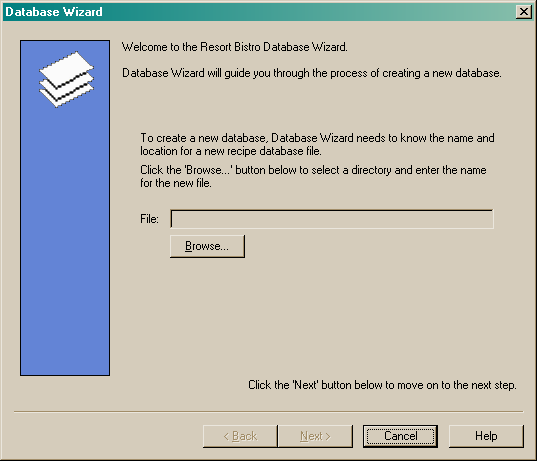Screen dimensions: 537x461
Task: Click the "Click the 'Next' button below" hint text
Action: coord(382,385)
